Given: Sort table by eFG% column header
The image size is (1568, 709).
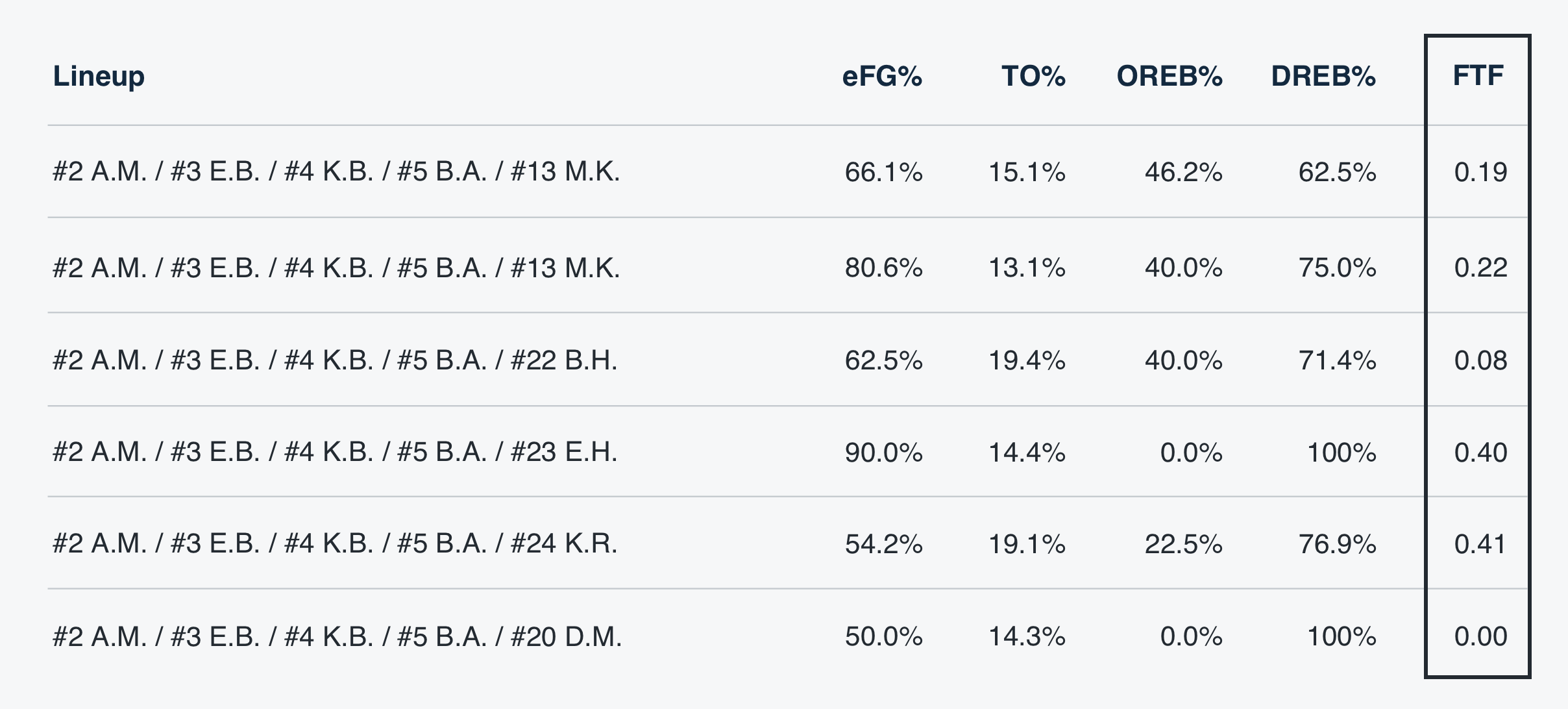Looking at the screenshot, I should click(x=882, y=76).
